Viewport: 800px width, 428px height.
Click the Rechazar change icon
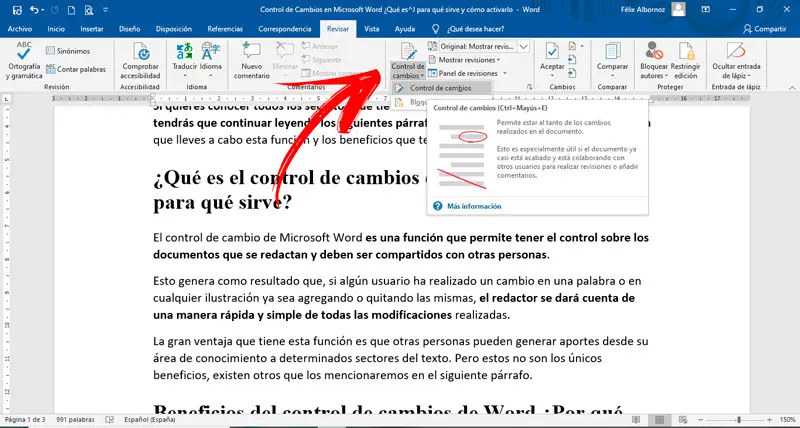[574, 46]
